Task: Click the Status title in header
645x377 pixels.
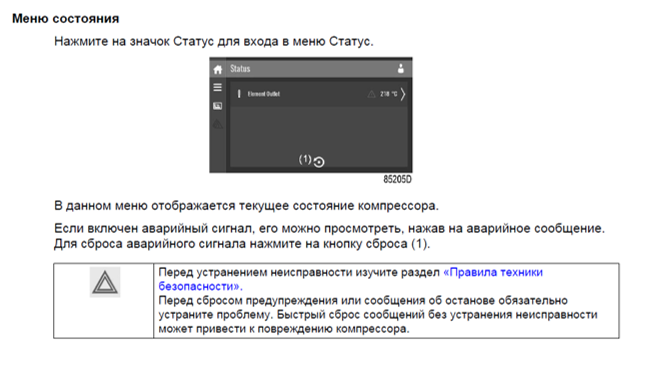Action: point(240,69)
